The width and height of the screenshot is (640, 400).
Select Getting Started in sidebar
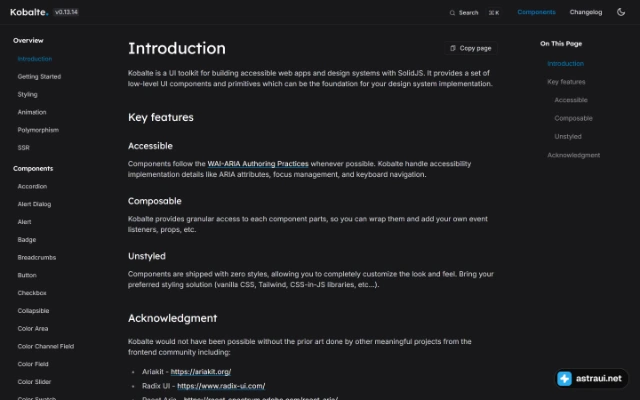[39, 77]
